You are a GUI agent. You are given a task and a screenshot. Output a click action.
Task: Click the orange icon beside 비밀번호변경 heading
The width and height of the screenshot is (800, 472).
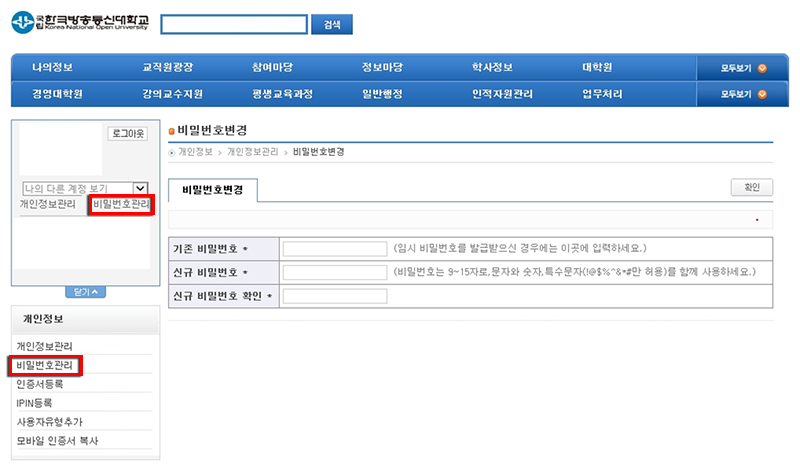coord(171,131)
